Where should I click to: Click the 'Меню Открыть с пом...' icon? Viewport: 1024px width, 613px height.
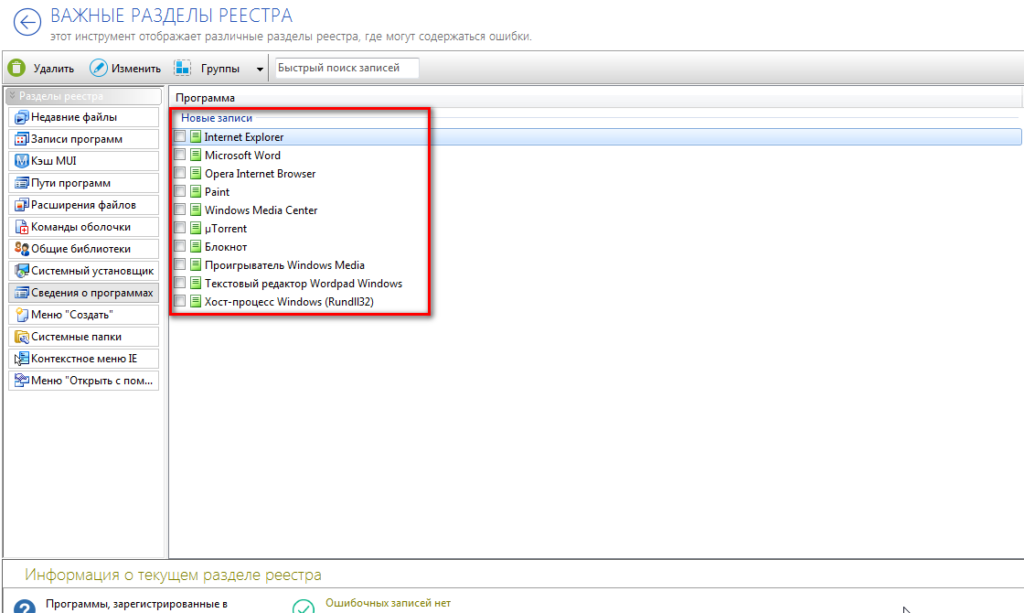pos(22,381)
